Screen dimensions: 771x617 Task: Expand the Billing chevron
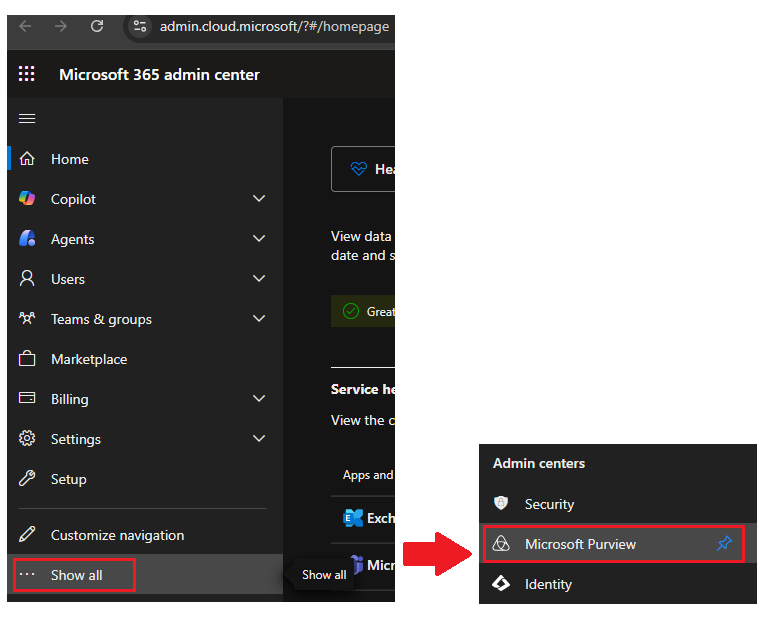pyautogui.click(x=259, y=399)
